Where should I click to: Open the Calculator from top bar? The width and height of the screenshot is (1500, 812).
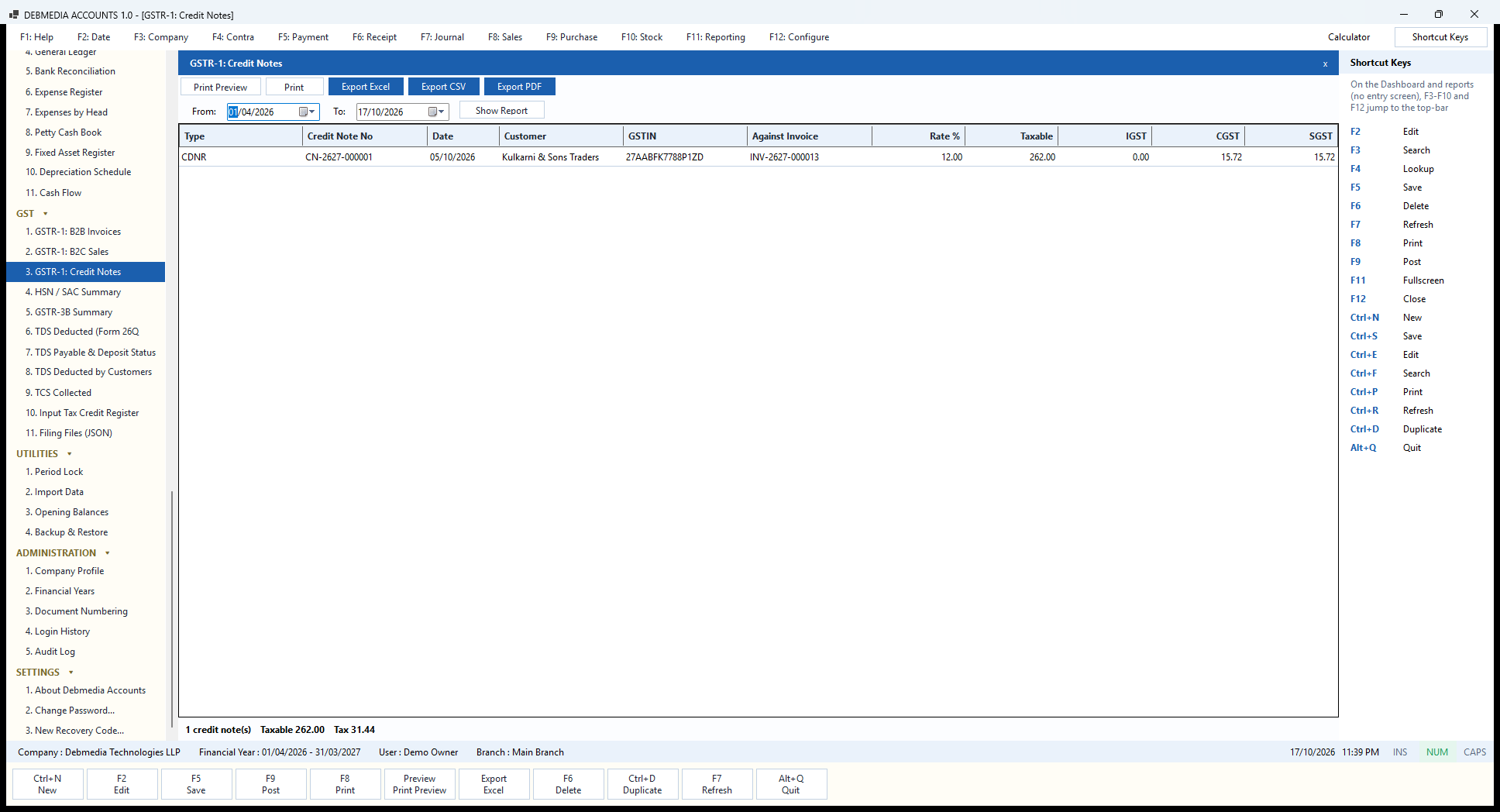point(1349,37)
